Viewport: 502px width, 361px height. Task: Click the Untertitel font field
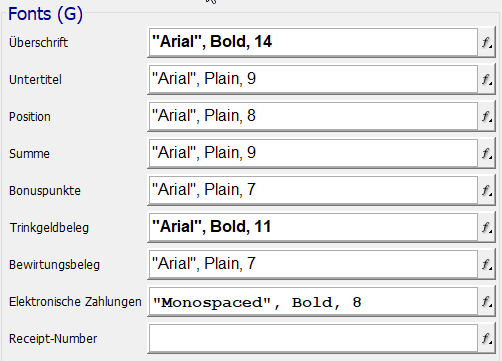click(313, 79)
